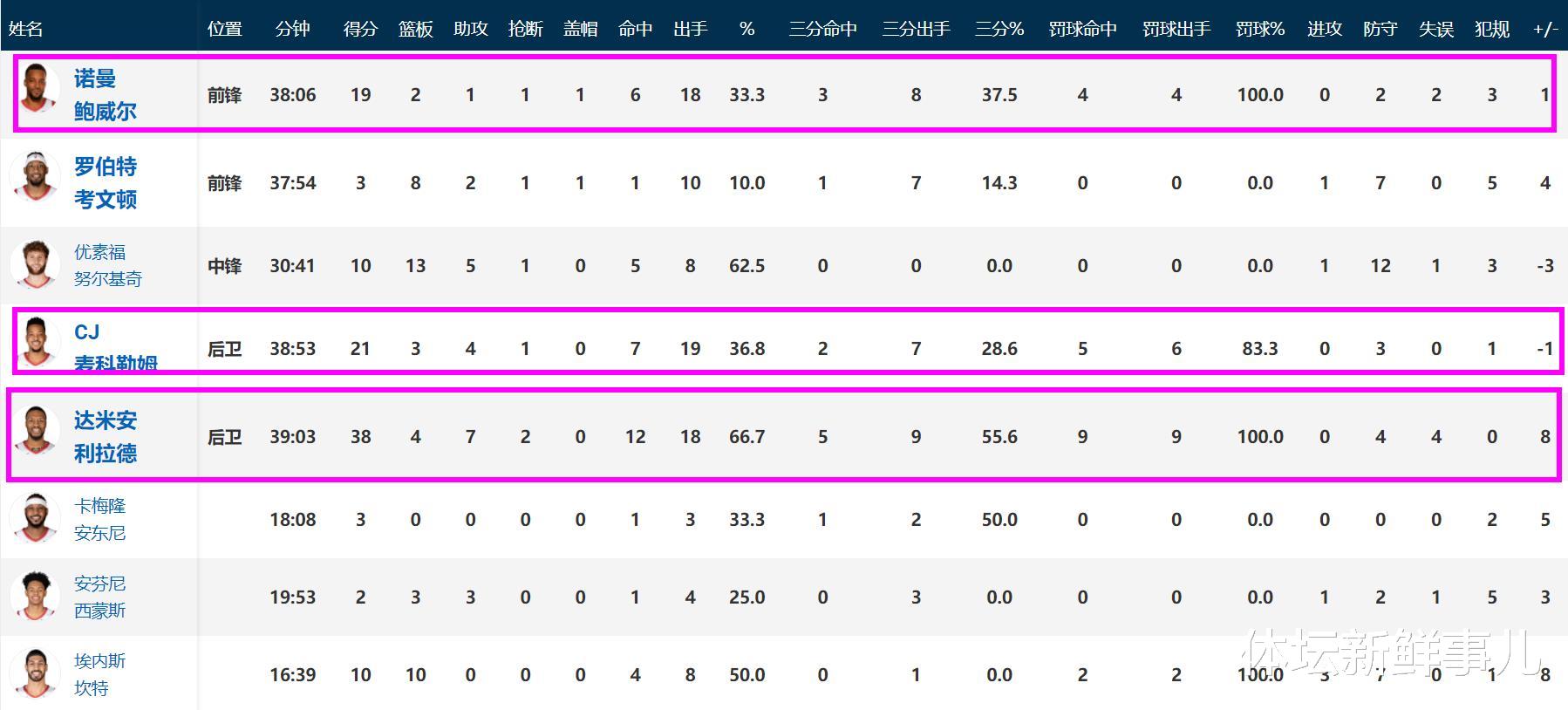
Task: Open the avatar beside 优素福 努尔基奇
Action: point(35,265)
